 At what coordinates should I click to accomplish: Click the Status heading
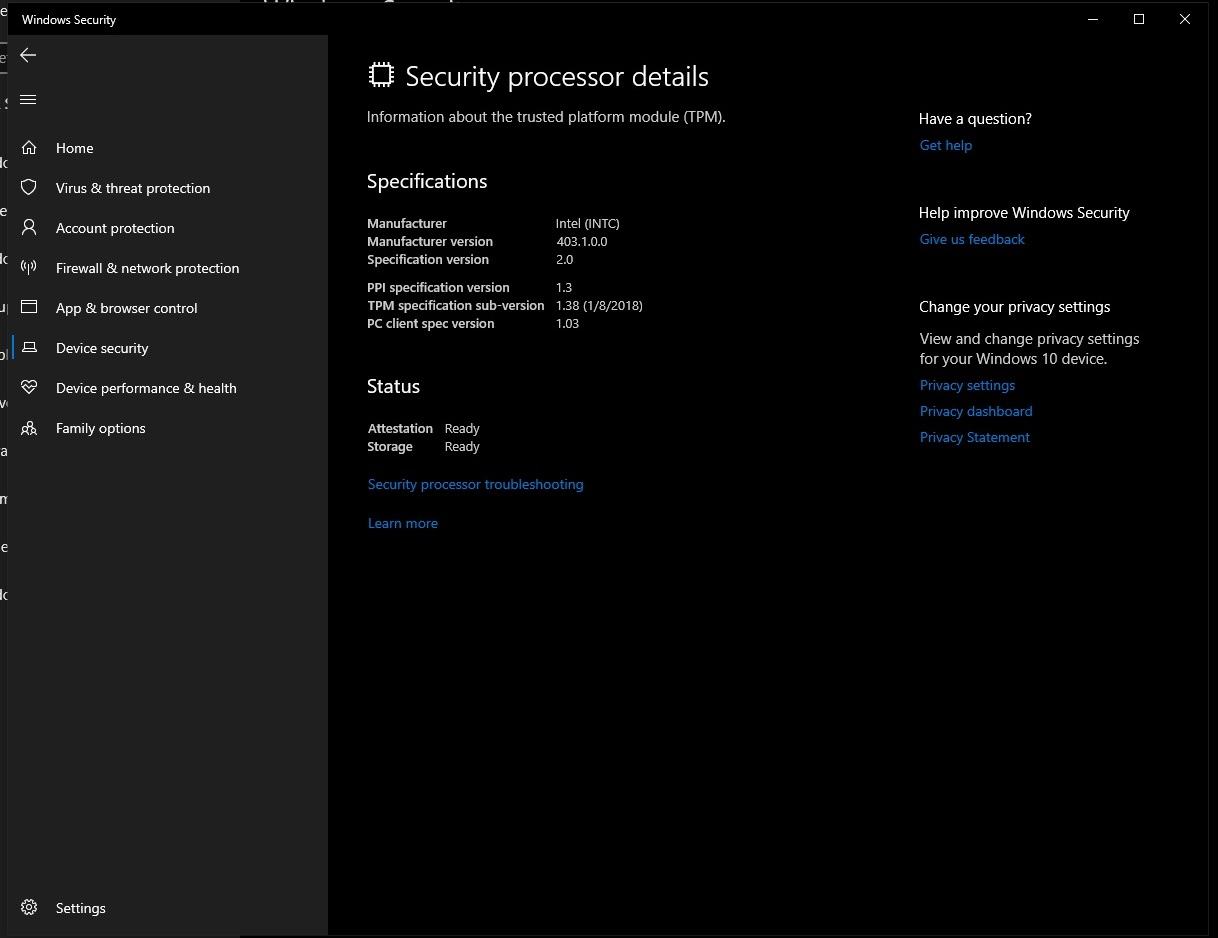[x=393, y=386]
